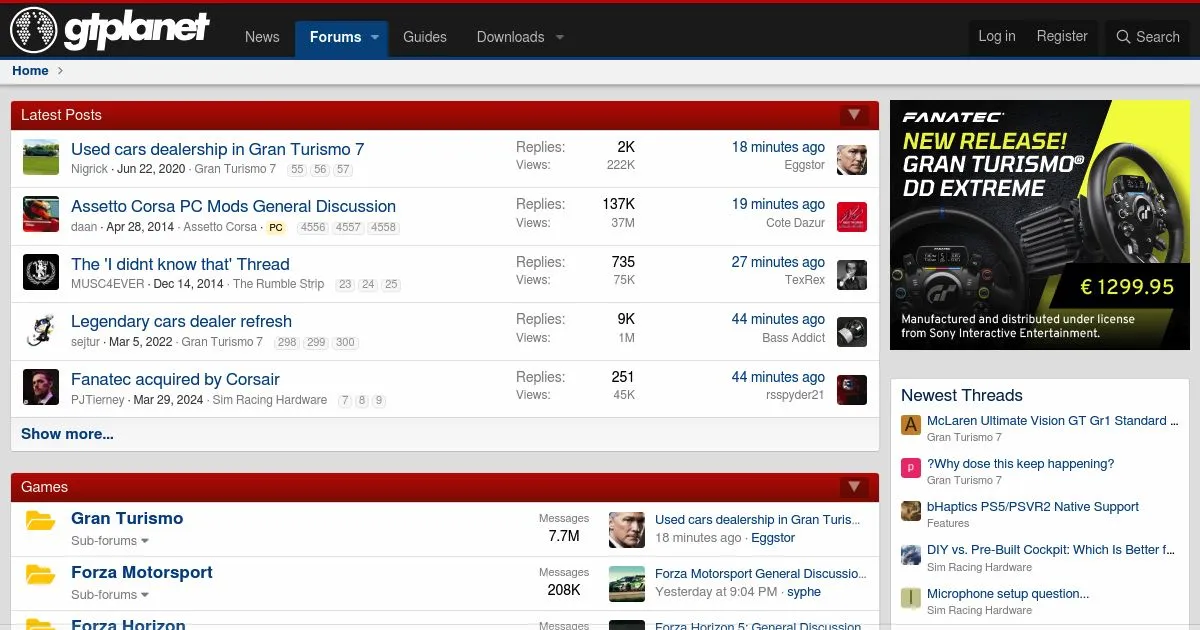Click Nigrick's avatar beside Used cars thread
Screen dimensions: 1200x630
point(41,158)
